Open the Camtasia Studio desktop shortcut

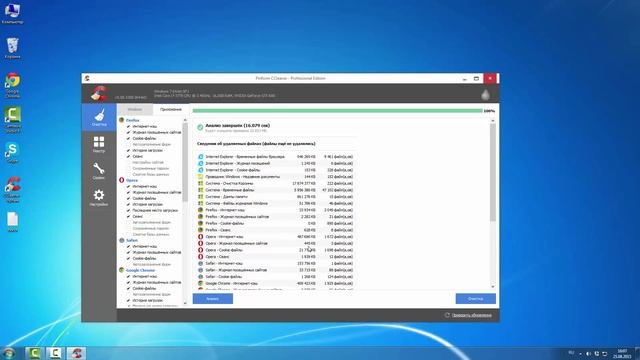12,120
